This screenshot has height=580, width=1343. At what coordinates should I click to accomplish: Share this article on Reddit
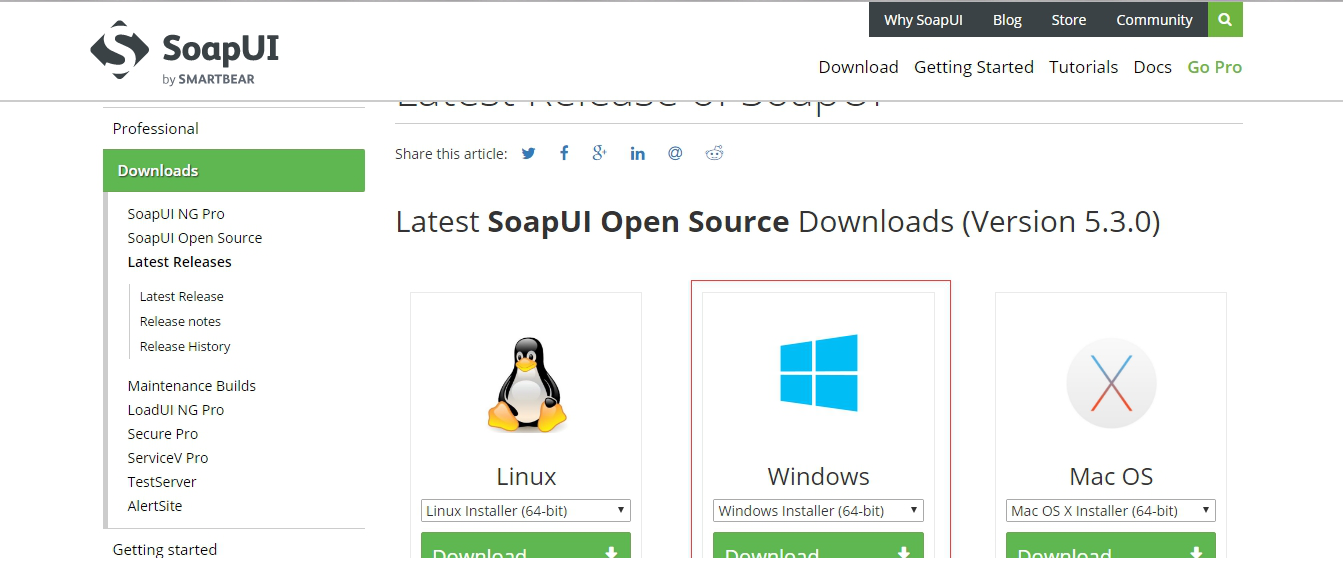[714, 153]
